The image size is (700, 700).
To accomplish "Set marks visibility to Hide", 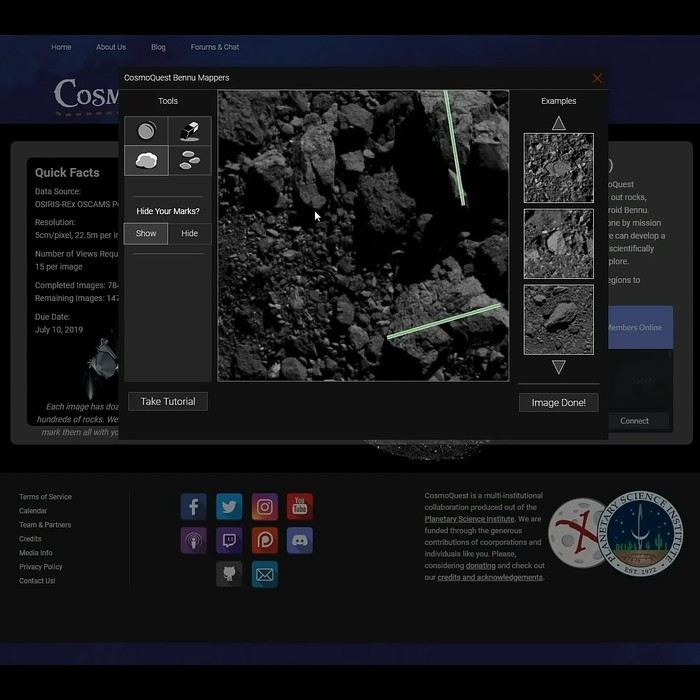I will [189, 233].
